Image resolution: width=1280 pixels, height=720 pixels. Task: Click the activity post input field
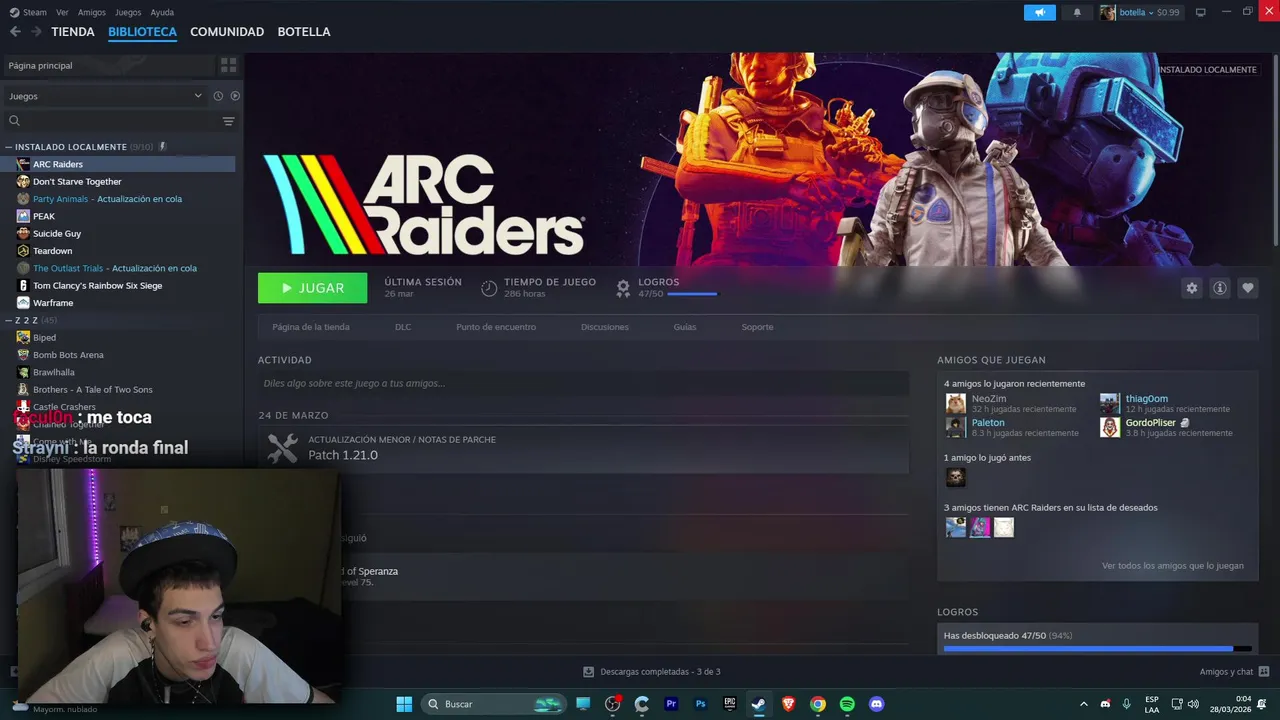click(583, 383)
